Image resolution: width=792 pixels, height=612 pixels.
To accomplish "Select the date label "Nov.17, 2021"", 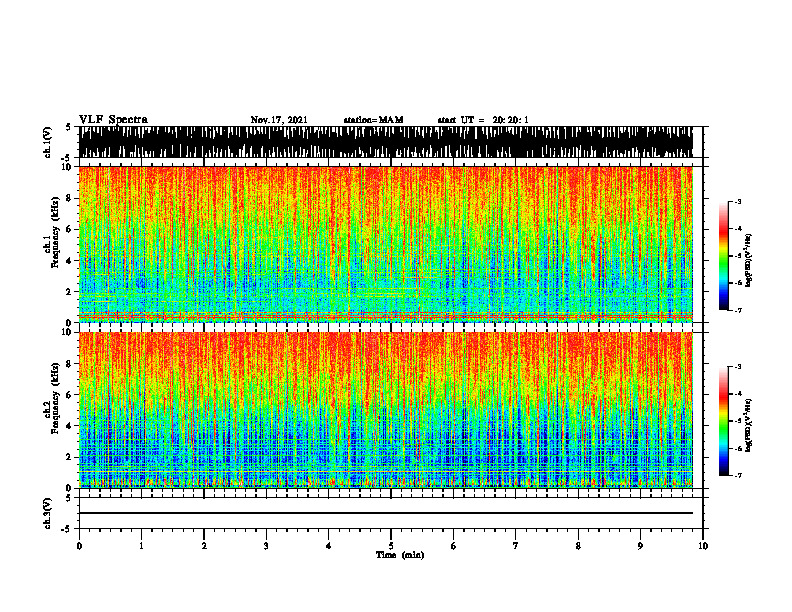I will pos(279,120).
